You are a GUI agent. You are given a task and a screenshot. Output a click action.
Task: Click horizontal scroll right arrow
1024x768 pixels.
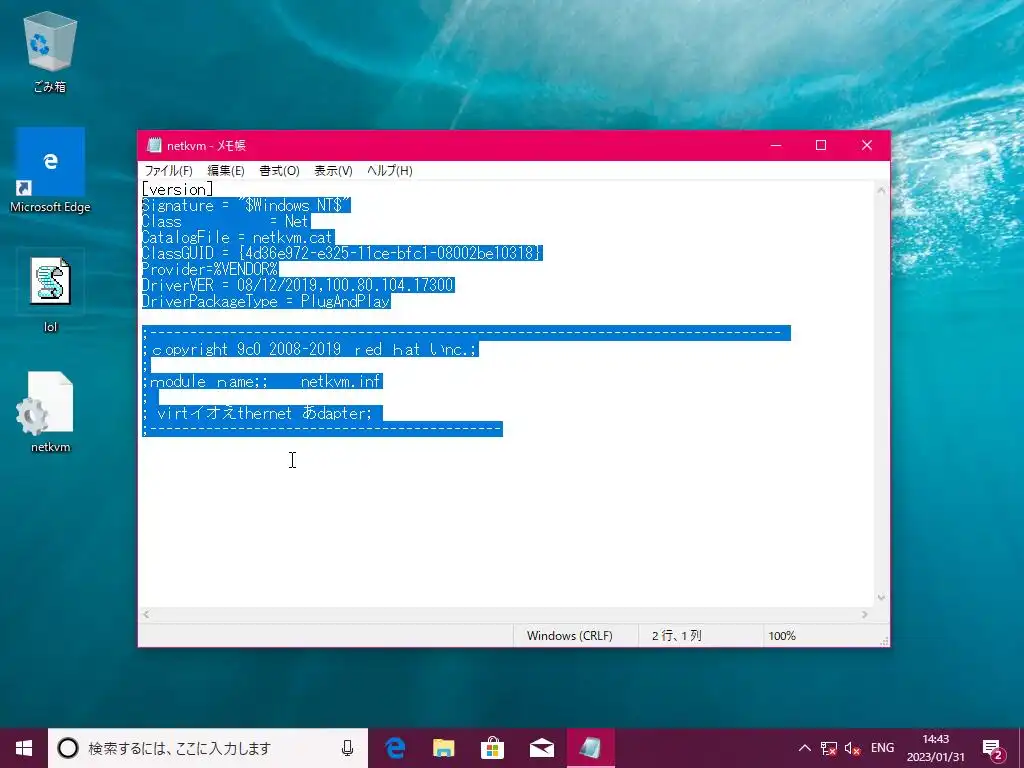[x=865, y=615]
